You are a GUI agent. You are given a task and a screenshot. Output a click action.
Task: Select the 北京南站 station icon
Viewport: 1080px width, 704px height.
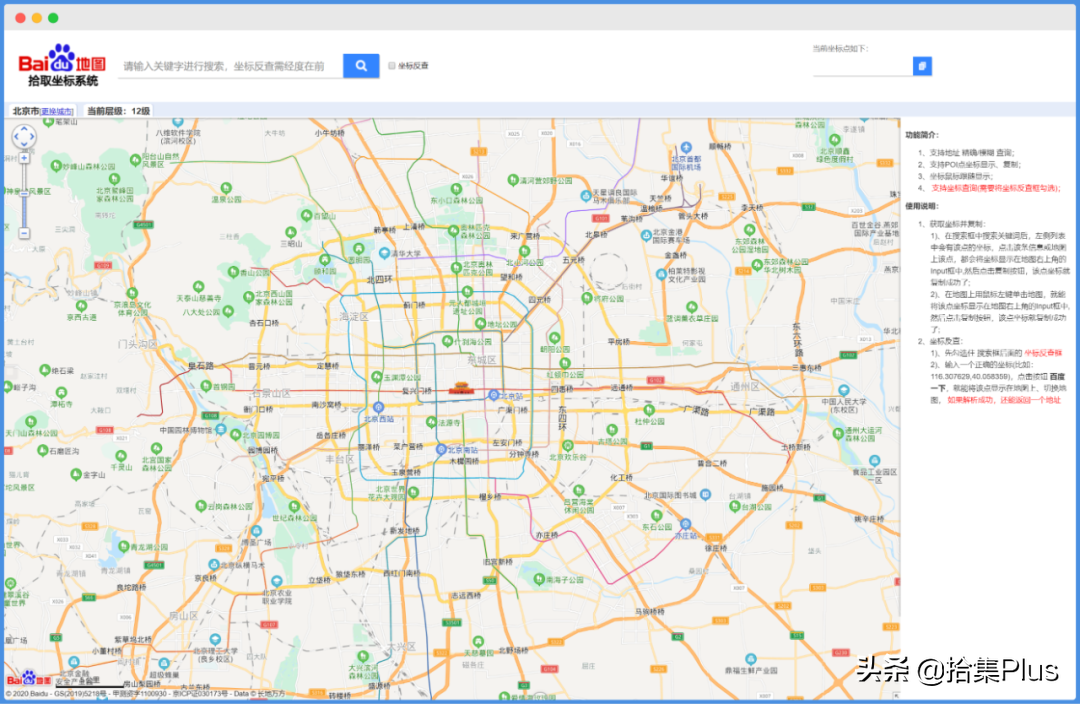pos(441,450)
